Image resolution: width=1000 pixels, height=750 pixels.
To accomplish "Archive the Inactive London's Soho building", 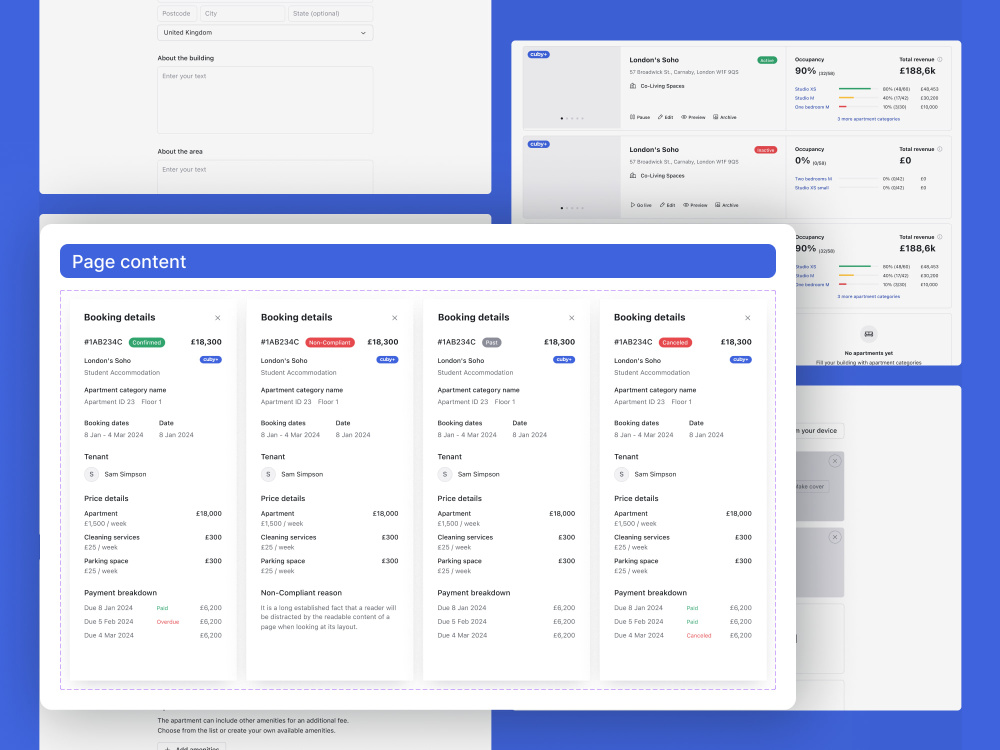I will (x=727, y=205).
